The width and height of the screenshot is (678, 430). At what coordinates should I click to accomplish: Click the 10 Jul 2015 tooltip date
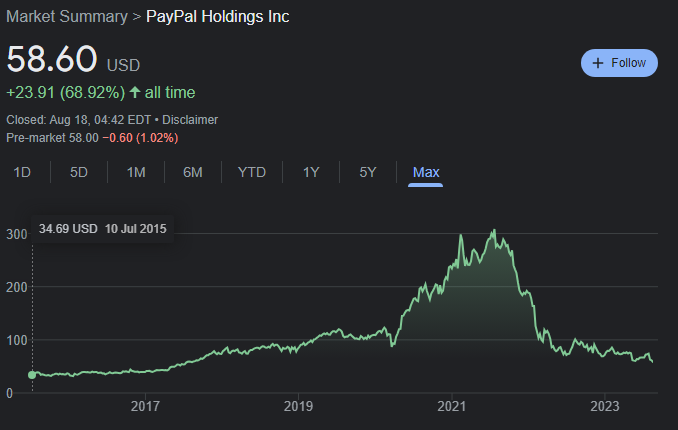(x=136, y=228)
